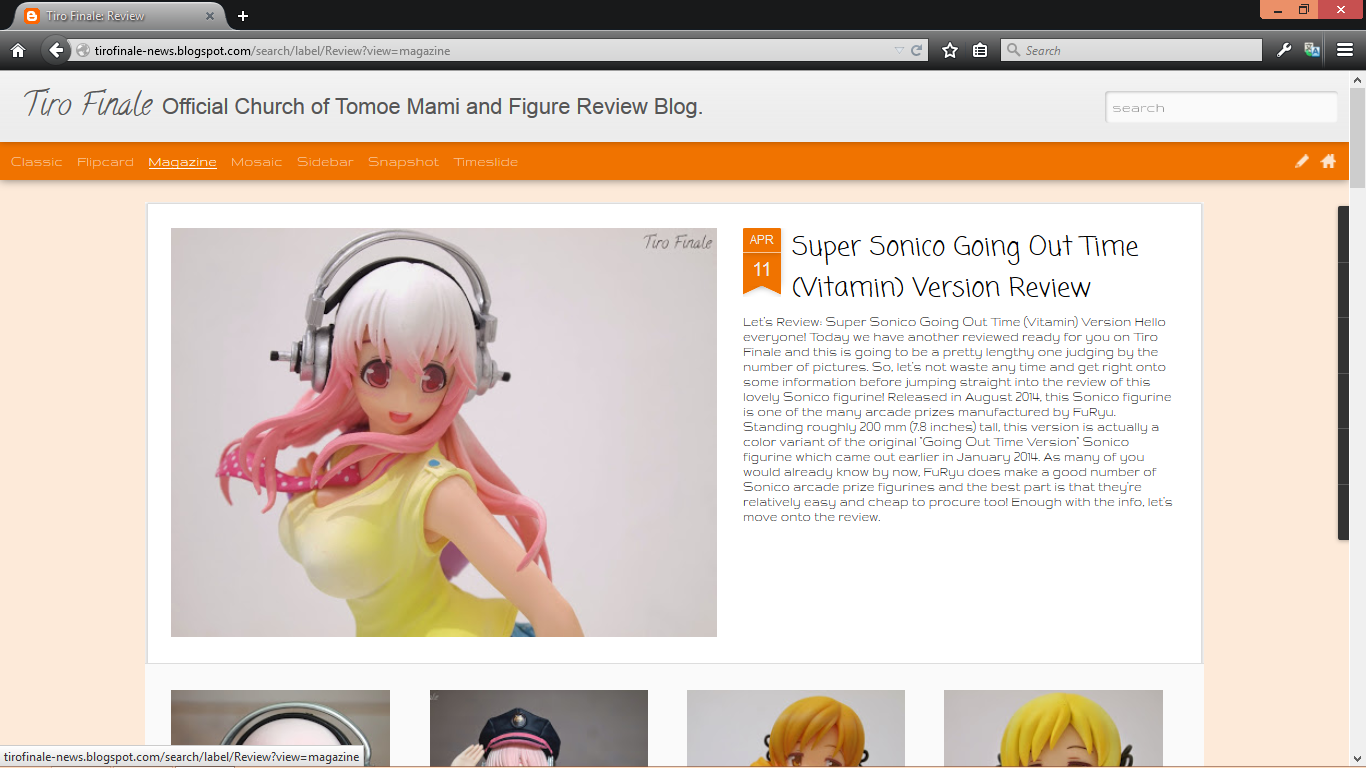Click the translate extension icon

pos(1312,50)
